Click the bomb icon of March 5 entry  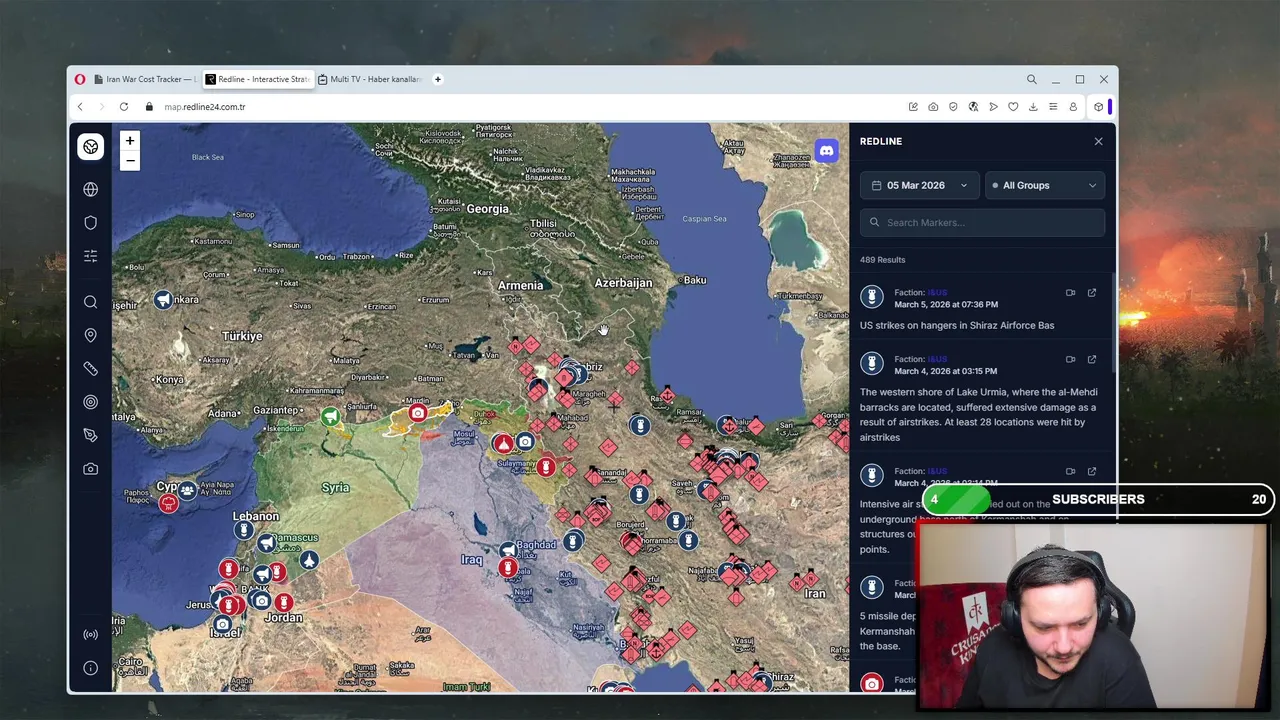(872, 297)
